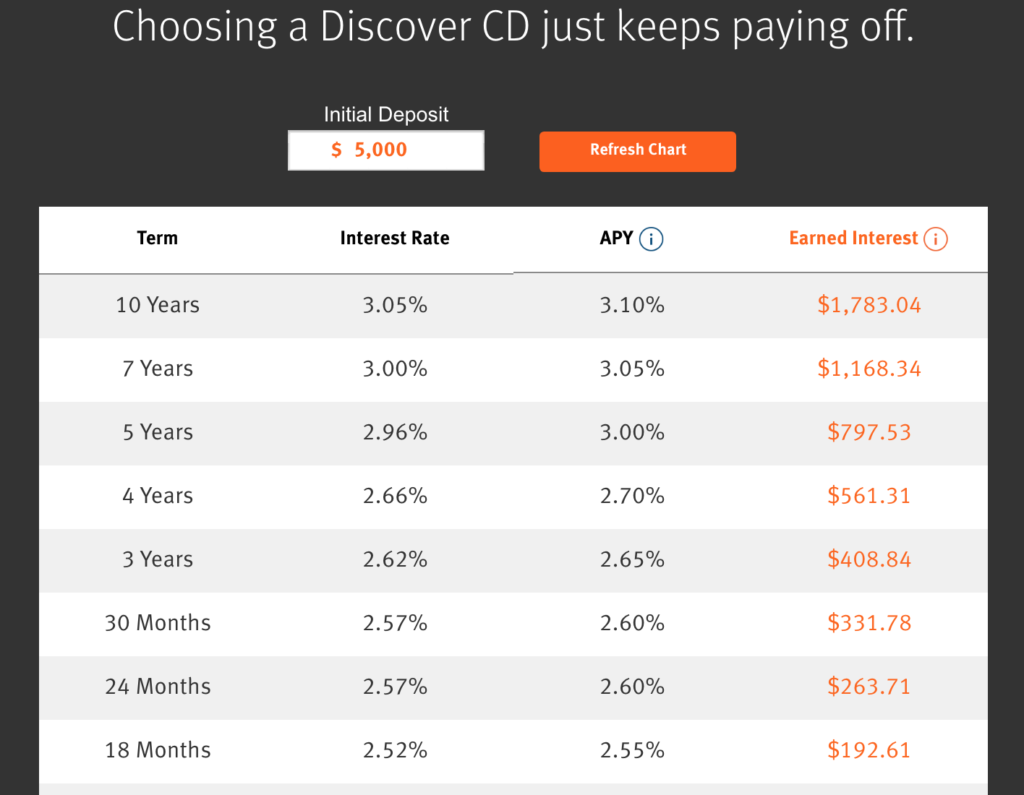Click the Interest Rate column header
Image resolution: width=1024 pixels, height=795 pixels.
point(394,238)
